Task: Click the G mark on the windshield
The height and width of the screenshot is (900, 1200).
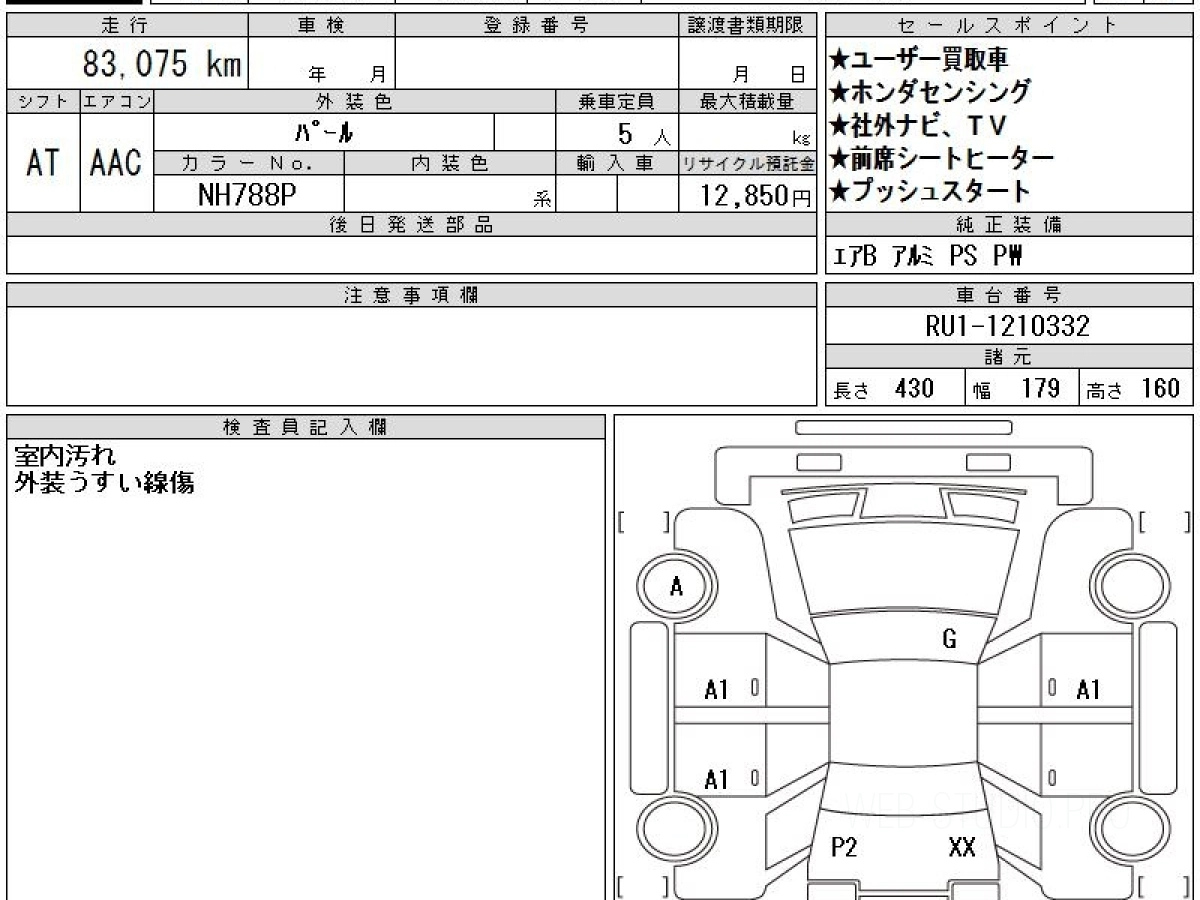Action: pos(950,640)
